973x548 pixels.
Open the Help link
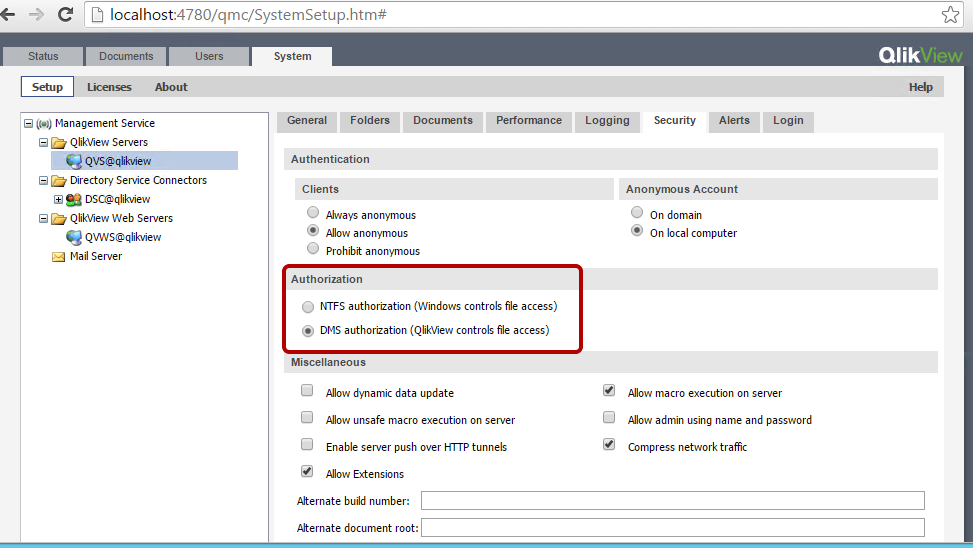(921, 88)
